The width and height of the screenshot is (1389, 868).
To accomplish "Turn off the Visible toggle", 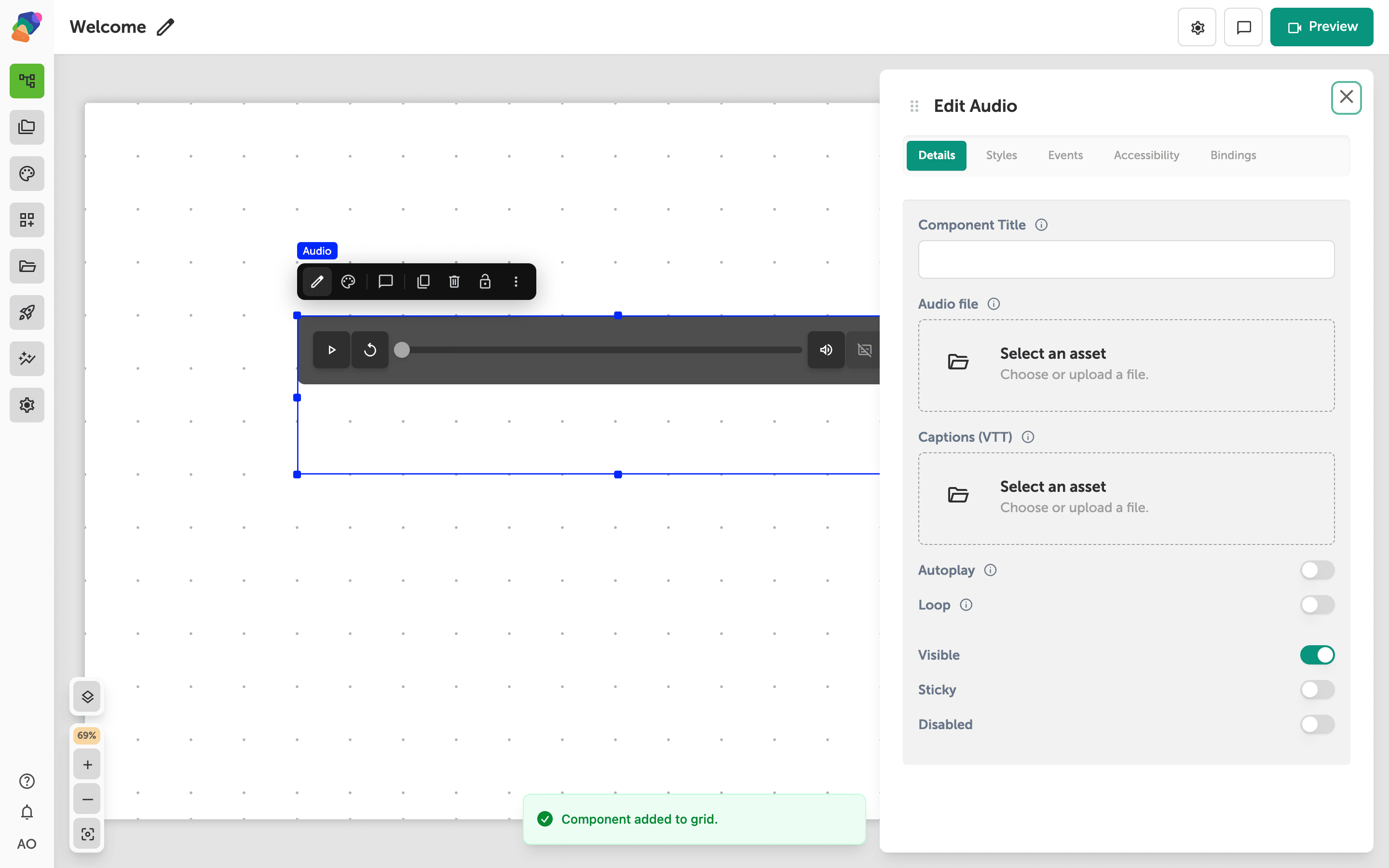I will pos(1317,655).
